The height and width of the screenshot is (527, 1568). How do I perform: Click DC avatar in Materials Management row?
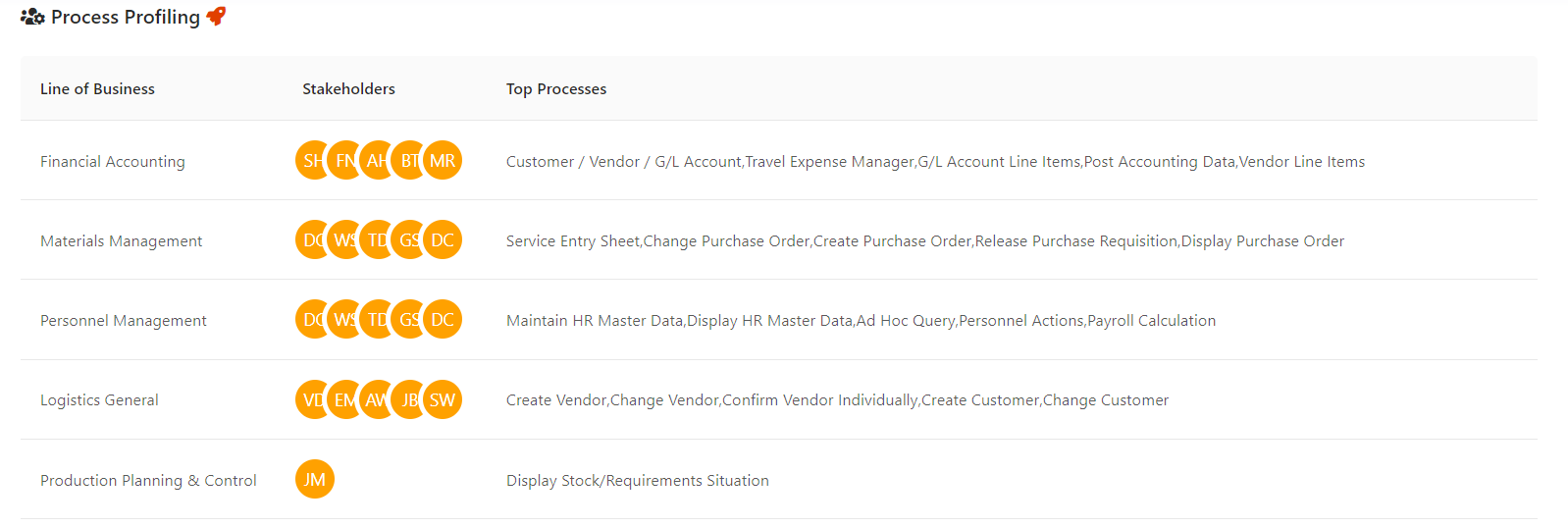pyautogui.click(x=443, y=240)
